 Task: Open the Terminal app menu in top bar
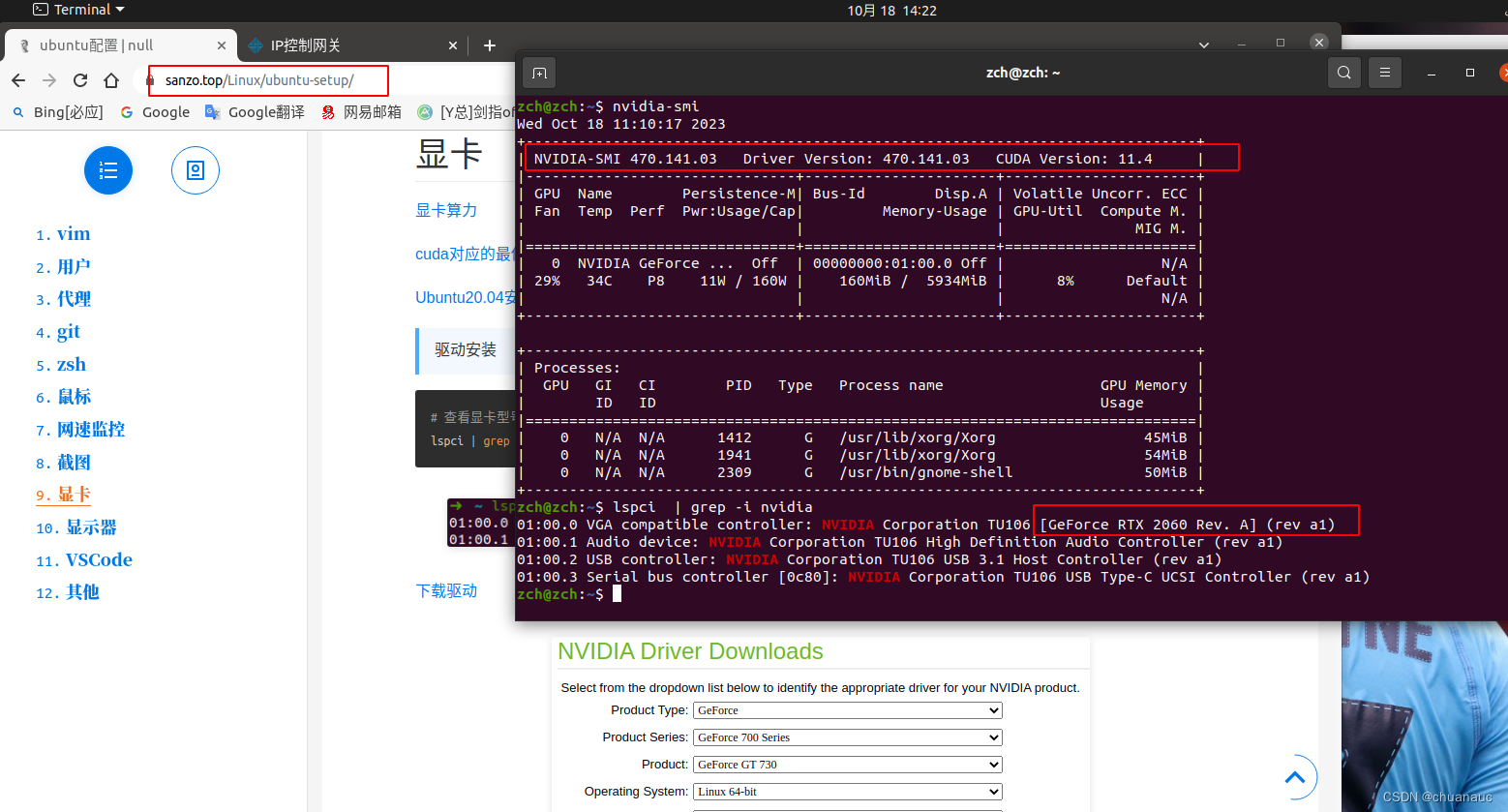pos(79,10)
